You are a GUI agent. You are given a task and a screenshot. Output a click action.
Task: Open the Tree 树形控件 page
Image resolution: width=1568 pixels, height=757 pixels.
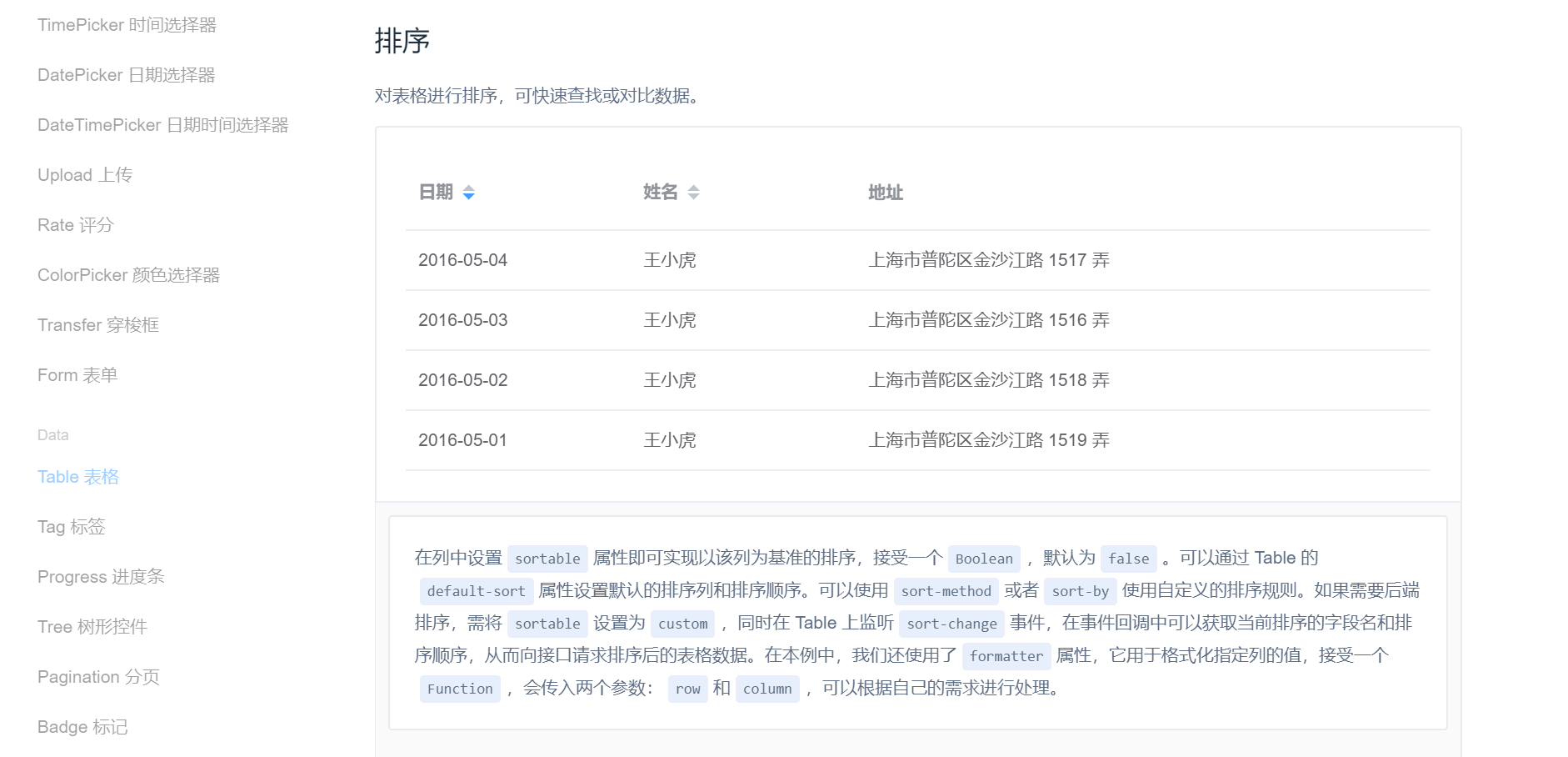pos(92,626)
